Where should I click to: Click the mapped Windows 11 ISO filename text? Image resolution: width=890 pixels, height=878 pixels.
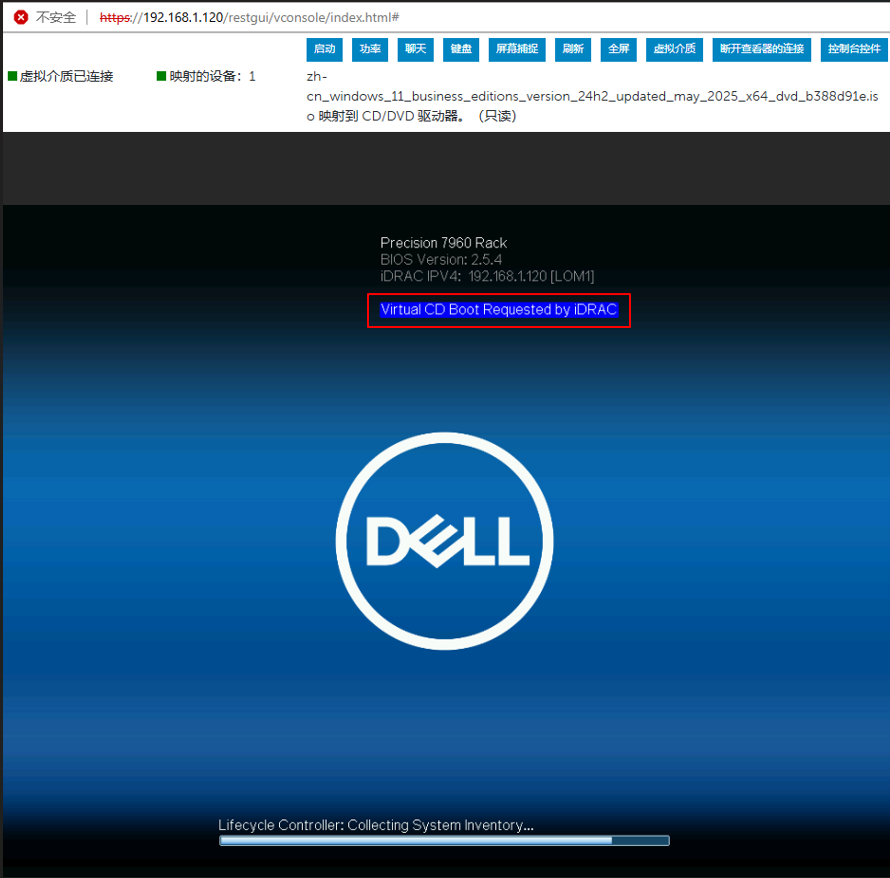592,96
